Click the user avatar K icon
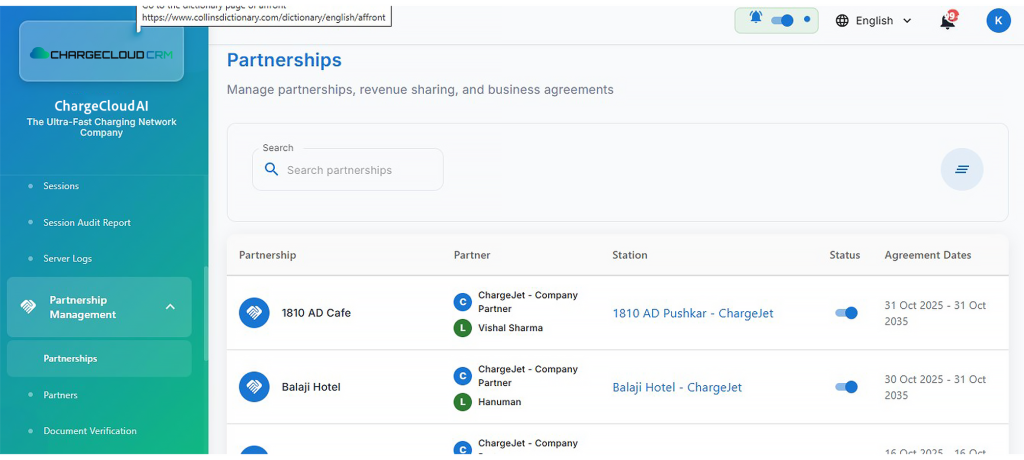Viewport: 1024px width, 460px height. point(998,20)
